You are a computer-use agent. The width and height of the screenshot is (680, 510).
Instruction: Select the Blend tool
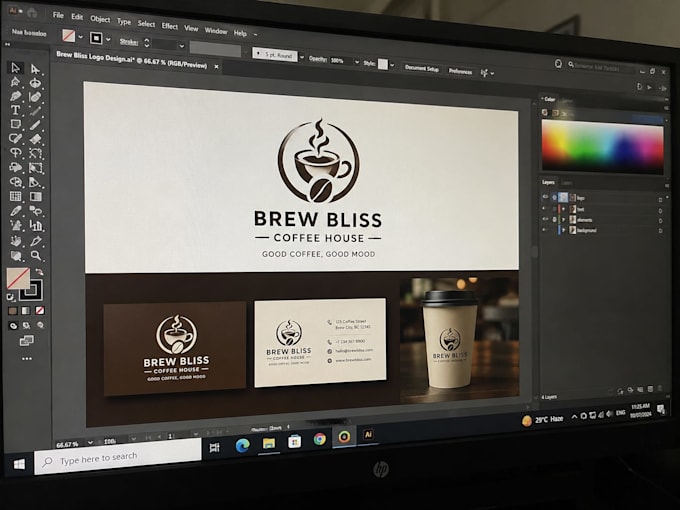[x=36, y=211]
